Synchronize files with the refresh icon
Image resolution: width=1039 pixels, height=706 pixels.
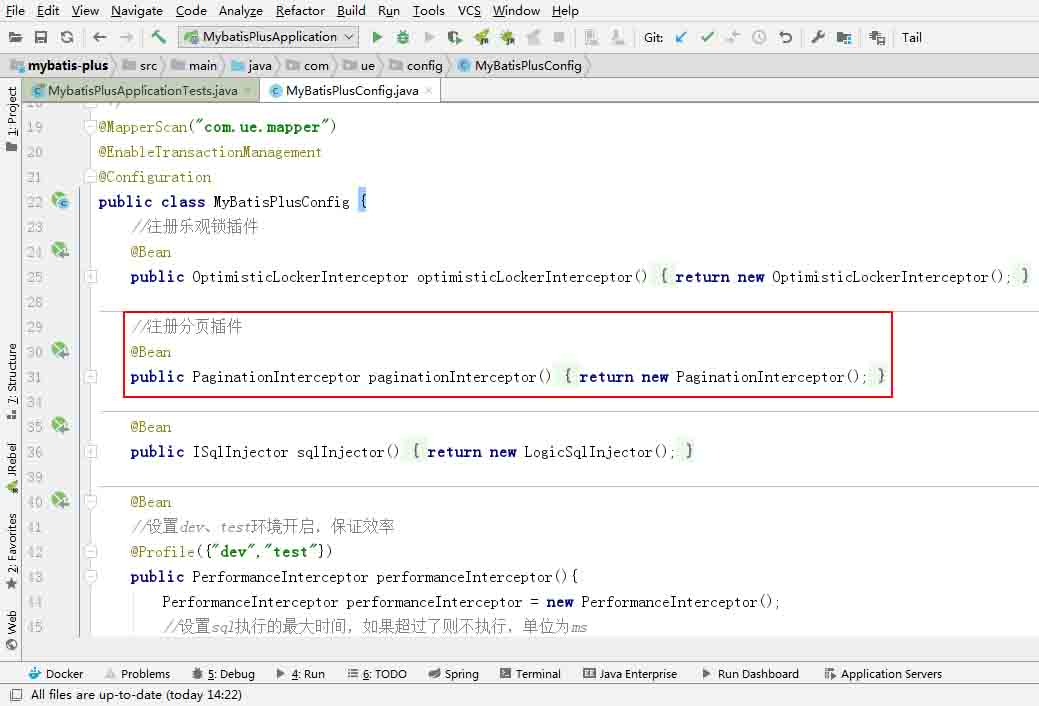coord(67,37)
